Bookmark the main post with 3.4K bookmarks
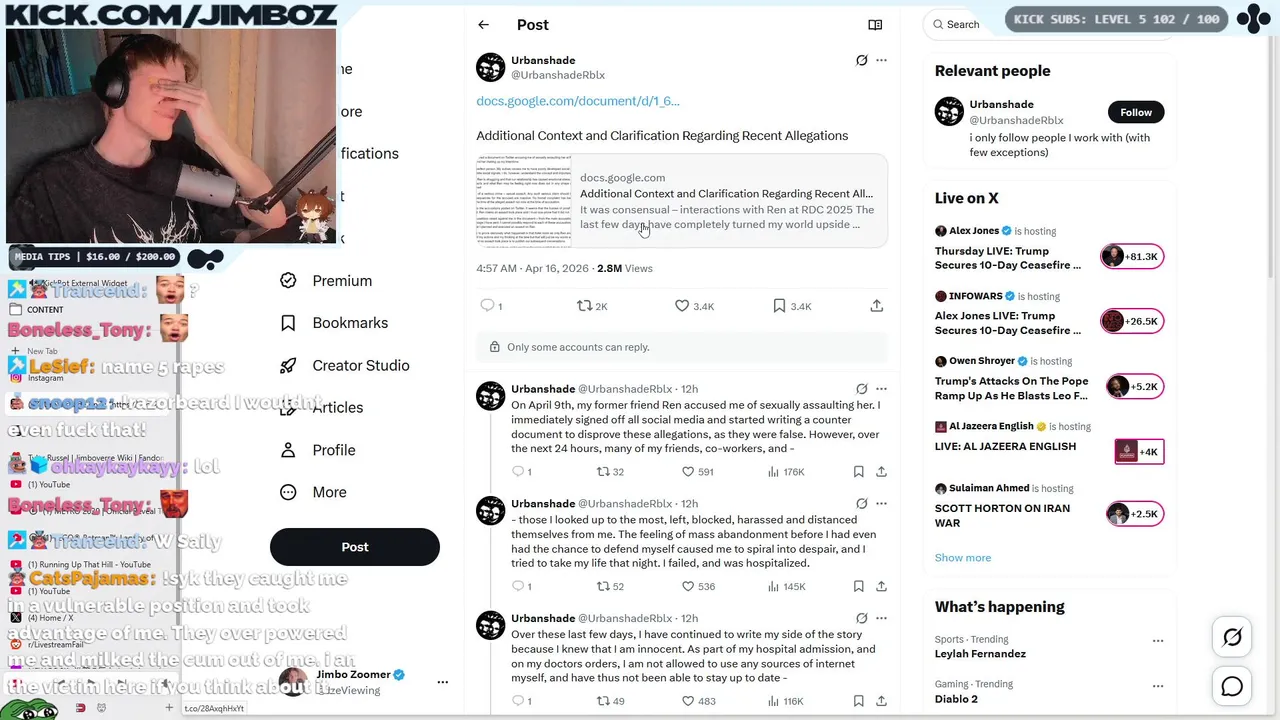Image resolution: width=1280 pixels, height=720 pixels. click(791, 306)
